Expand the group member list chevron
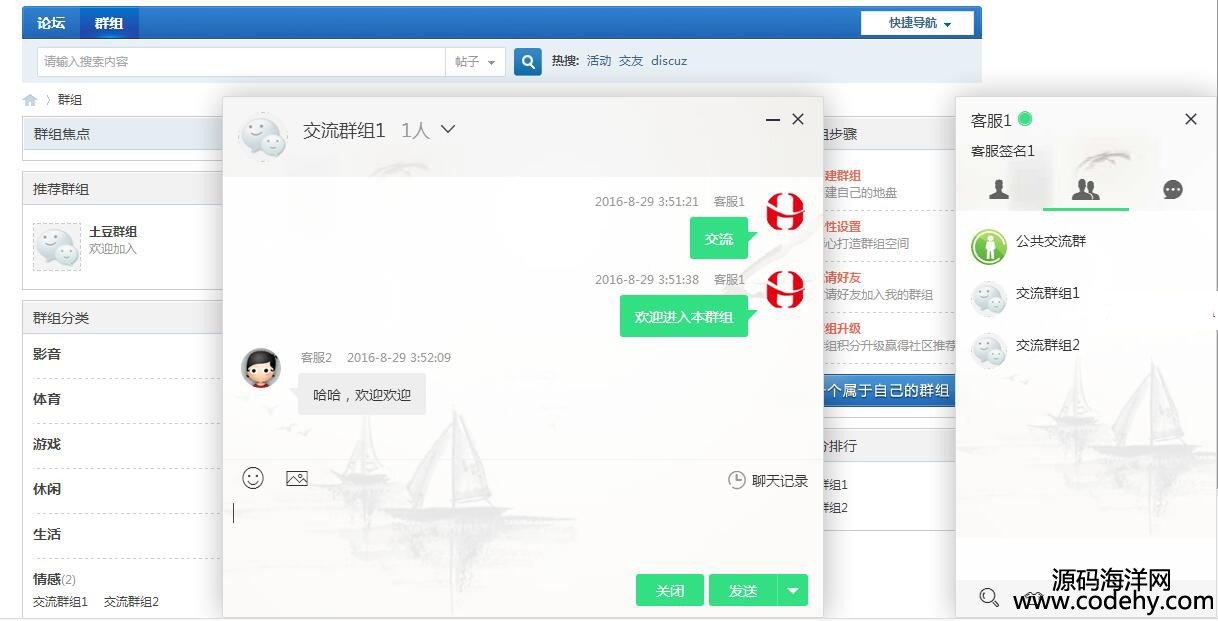Image resolution: width=1218 pixels, height=621 pixels. click(x=448, y=130)
